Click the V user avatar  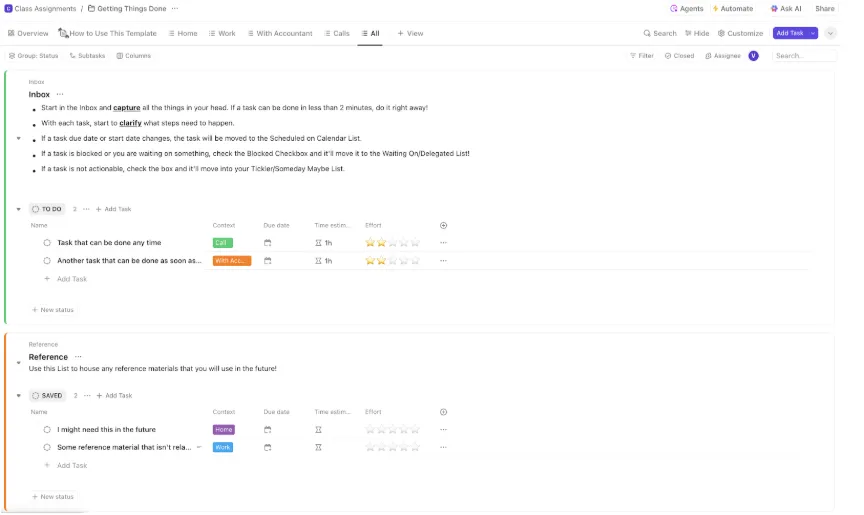click(x=753, y=56)
